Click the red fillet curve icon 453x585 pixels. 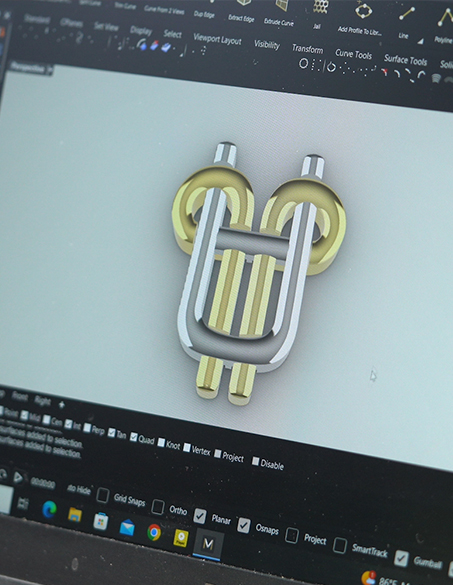tap(384, 71)
